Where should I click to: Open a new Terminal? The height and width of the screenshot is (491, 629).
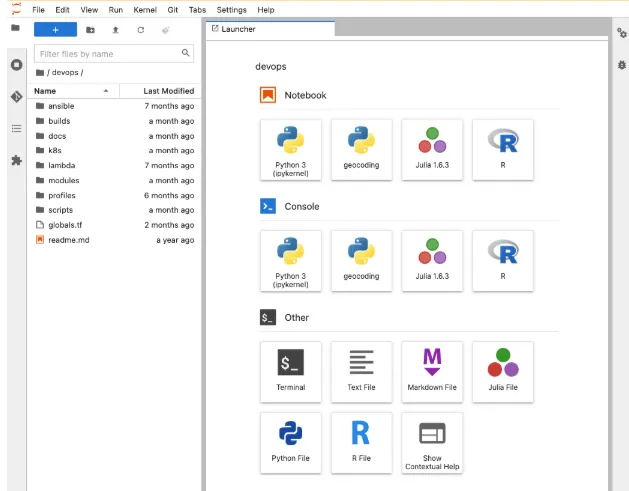tap(290, 372)
